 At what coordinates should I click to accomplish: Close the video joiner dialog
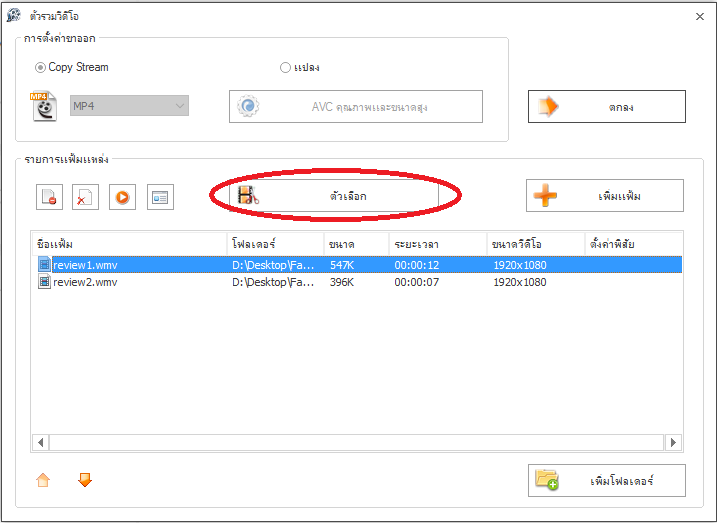click(700, 16)
